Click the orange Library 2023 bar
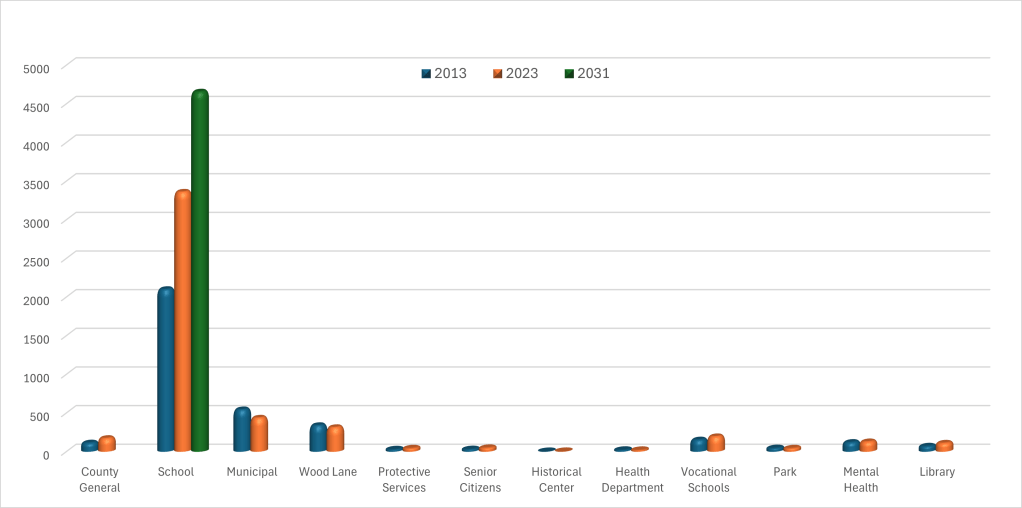The height and width of the screenshot is (508, 1022). click(x=944, y=446)
